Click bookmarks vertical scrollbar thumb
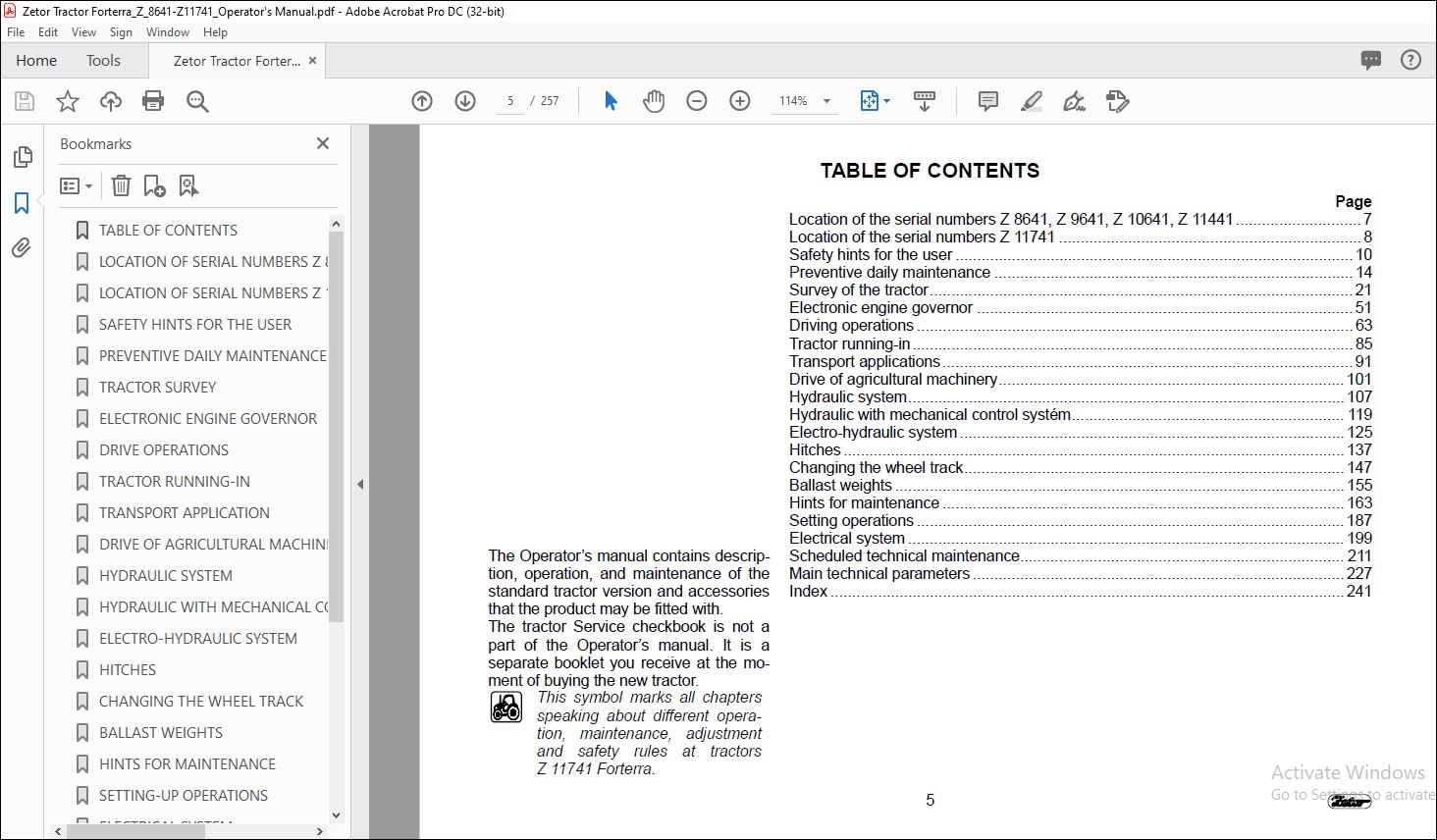The height and width of the screenshot is (840, 1437). click(336, 426)
